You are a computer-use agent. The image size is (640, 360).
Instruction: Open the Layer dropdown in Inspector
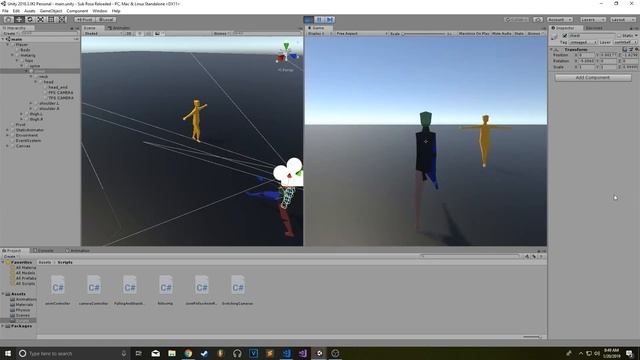(625, 42)
